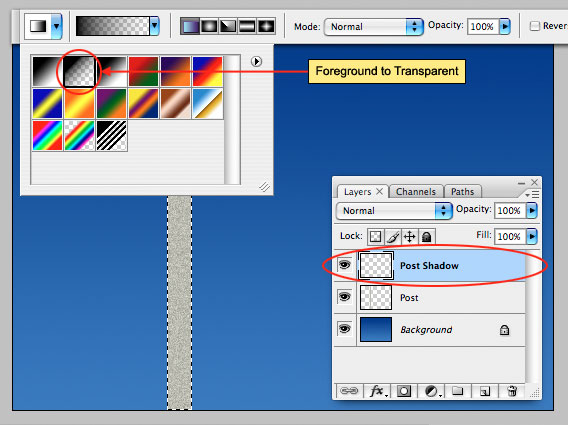
Task: Switch to the Paths tab
Action: click(x=463, y=192)
